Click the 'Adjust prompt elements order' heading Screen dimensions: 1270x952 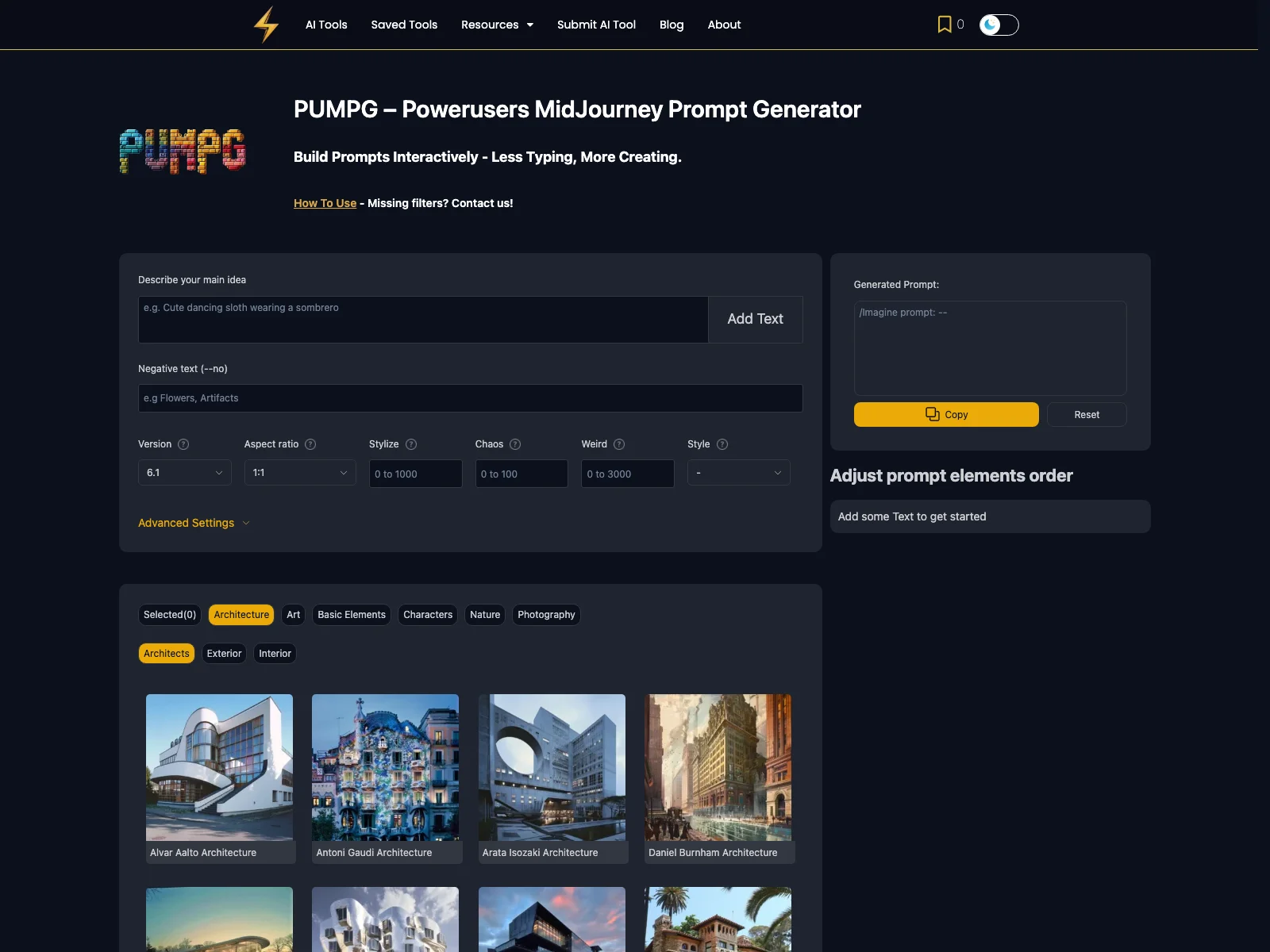click(x=951, y=476)
